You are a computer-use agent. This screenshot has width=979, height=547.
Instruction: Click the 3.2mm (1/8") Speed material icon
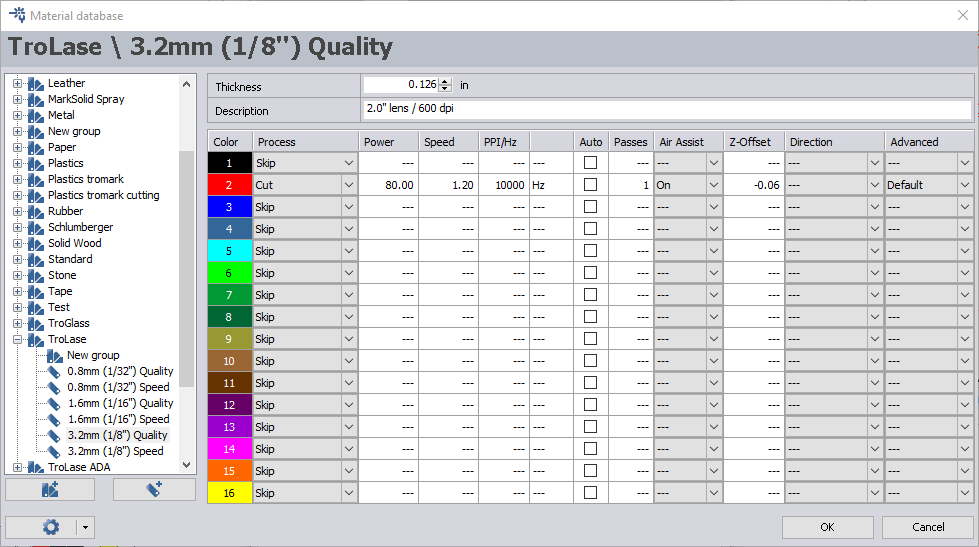point(55,451)
